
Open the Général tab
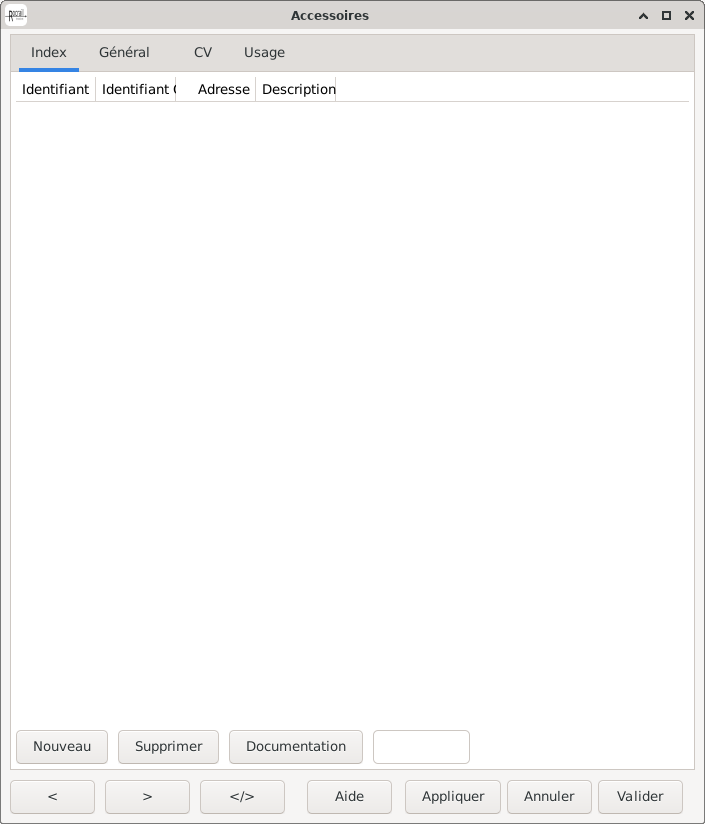pos(124,53)
